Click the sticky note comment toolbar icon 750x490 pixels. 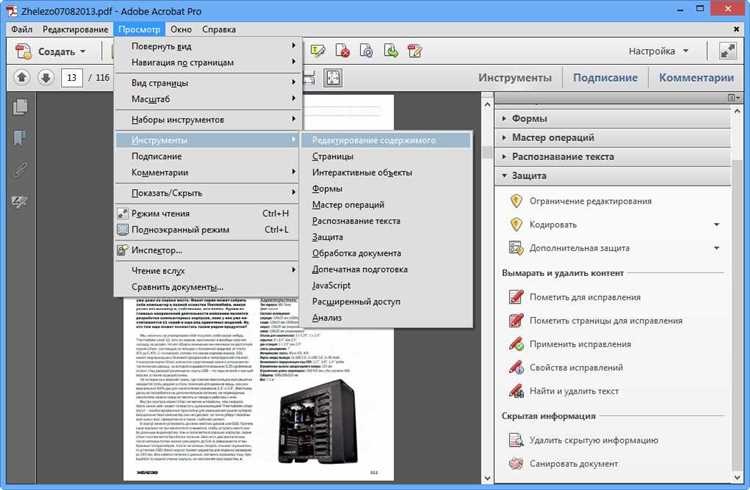click(x=318, y=51)
